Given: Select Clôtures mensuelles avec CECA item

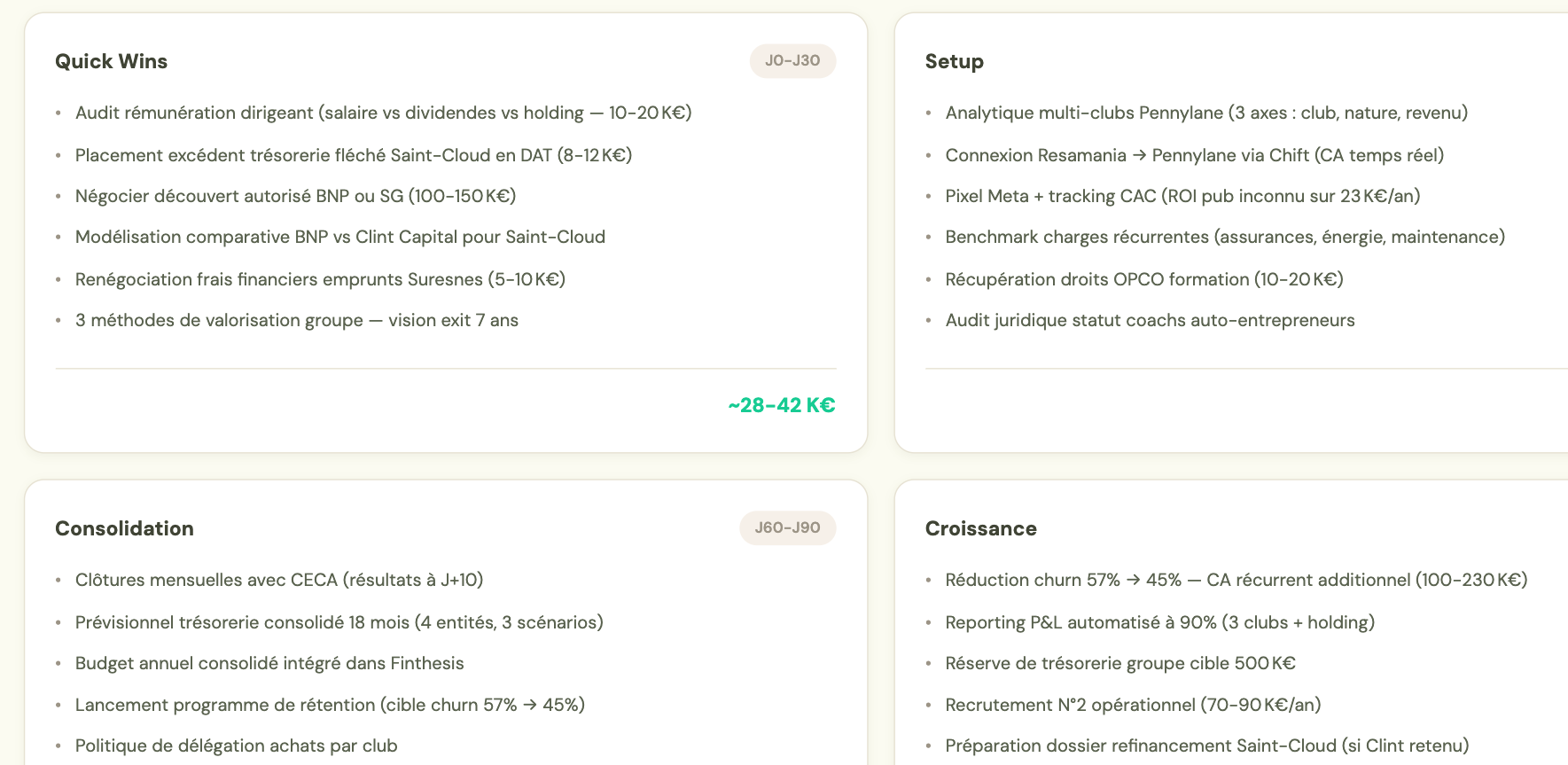Looking at the screenshot, I should (x=279, y=580).
